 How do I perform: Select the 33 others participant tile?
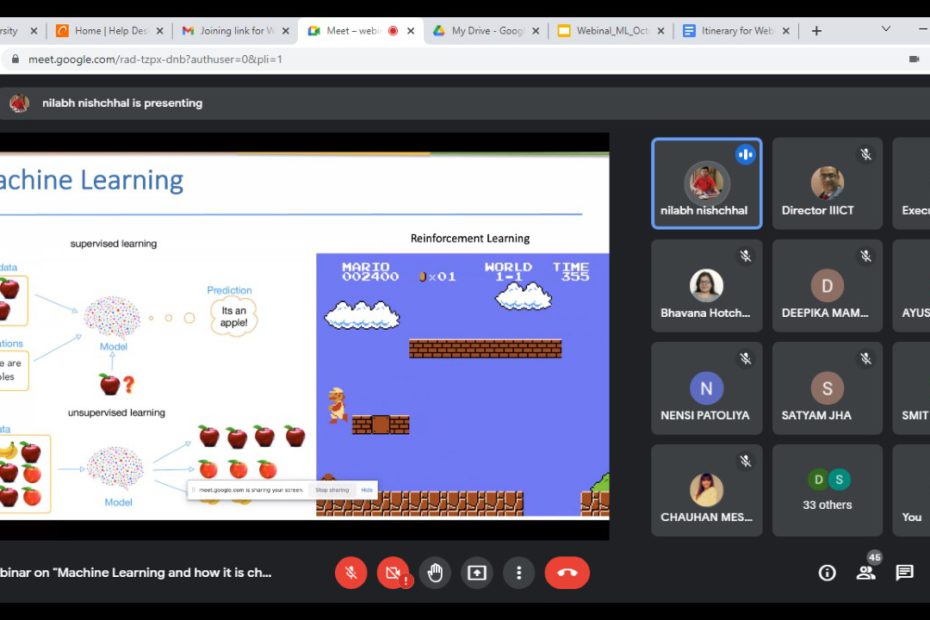pyautogui.click(x=827, y=489)
